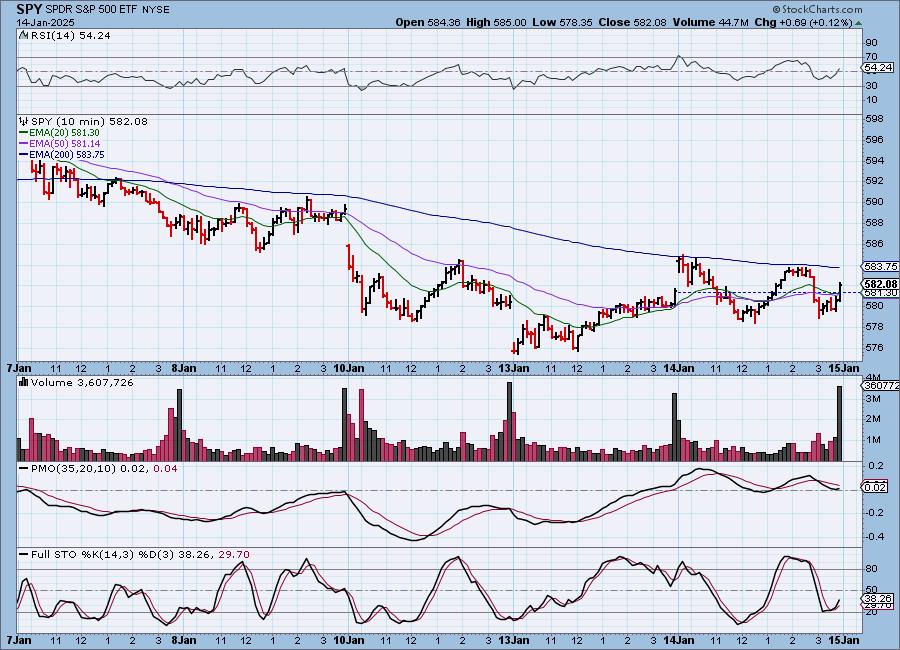This screenshot has width=900, height=650.
Task: Click 15Jan date marker under price panel
Action: tap(845, 367)
